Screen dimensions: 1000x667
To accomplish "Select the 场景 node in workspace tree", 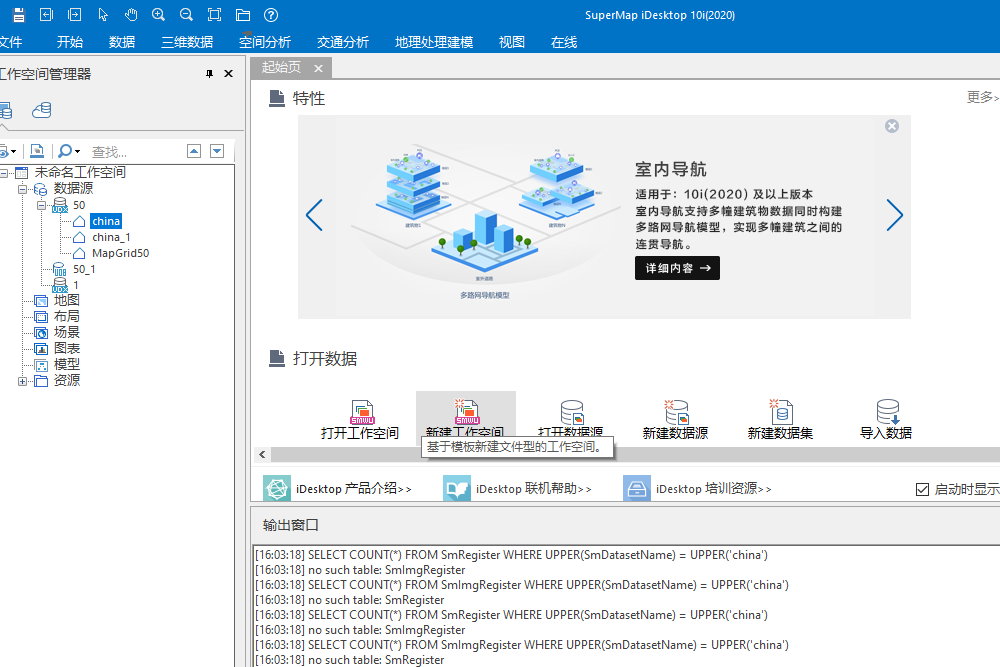I will (66, 332).
